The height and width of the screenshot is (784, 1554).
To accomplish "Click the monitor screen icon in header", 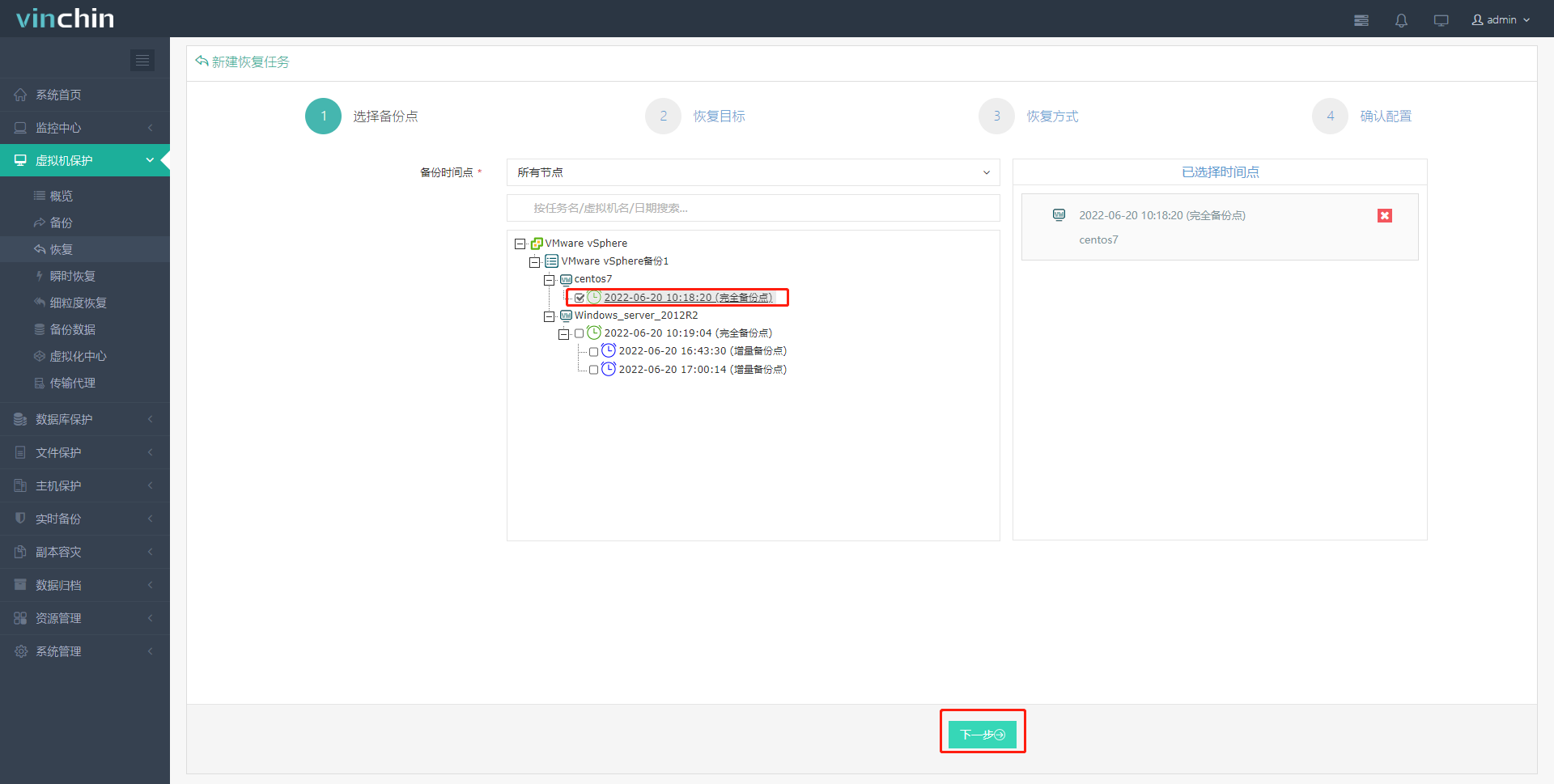I will (1441, 20).
